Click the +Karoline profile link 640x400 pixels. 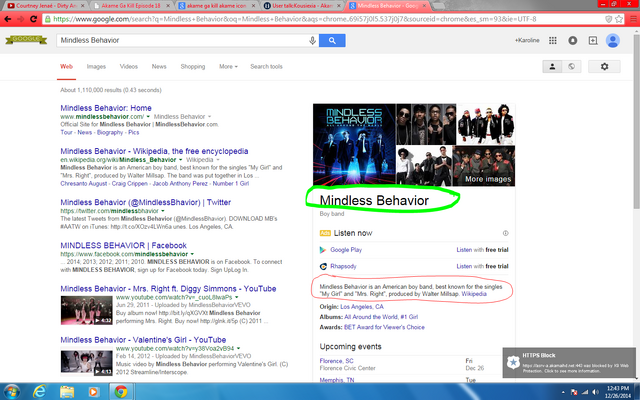tap(527, 40)
